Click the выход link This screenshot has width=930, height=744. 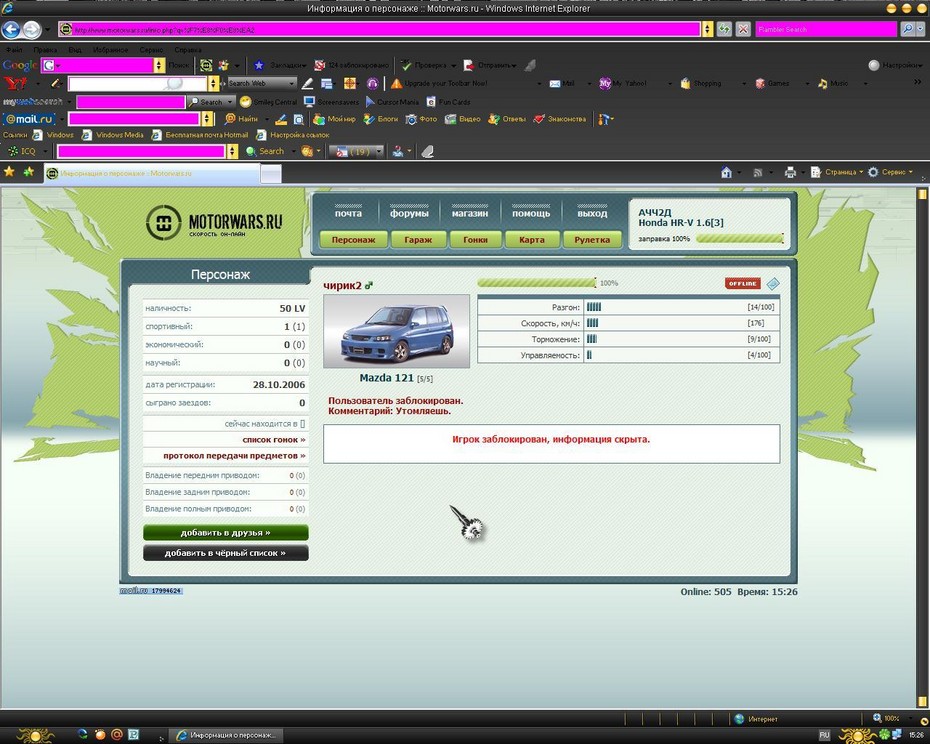click(592, 213)
